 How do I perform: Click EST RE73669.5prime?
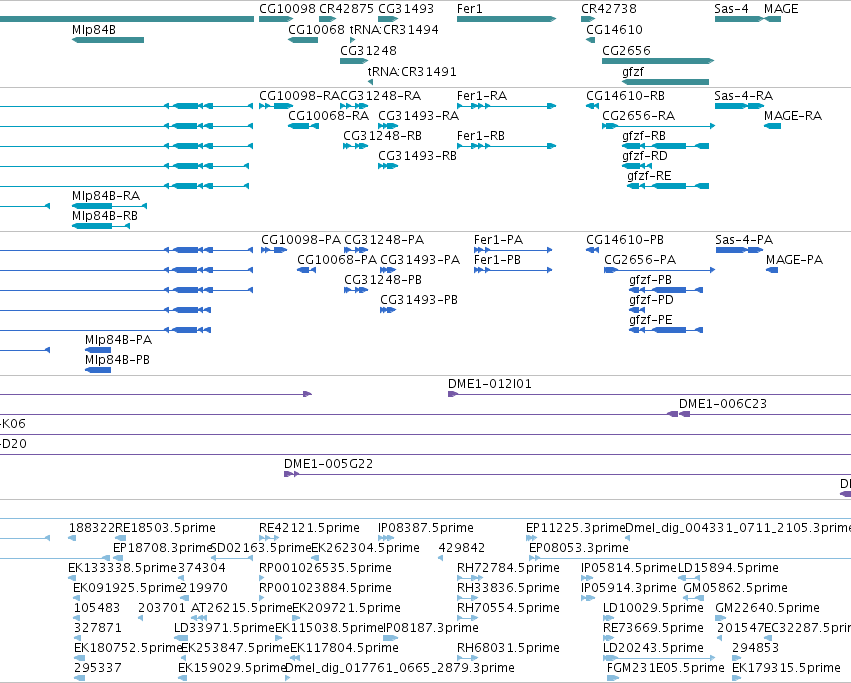(x=653, y=628)
